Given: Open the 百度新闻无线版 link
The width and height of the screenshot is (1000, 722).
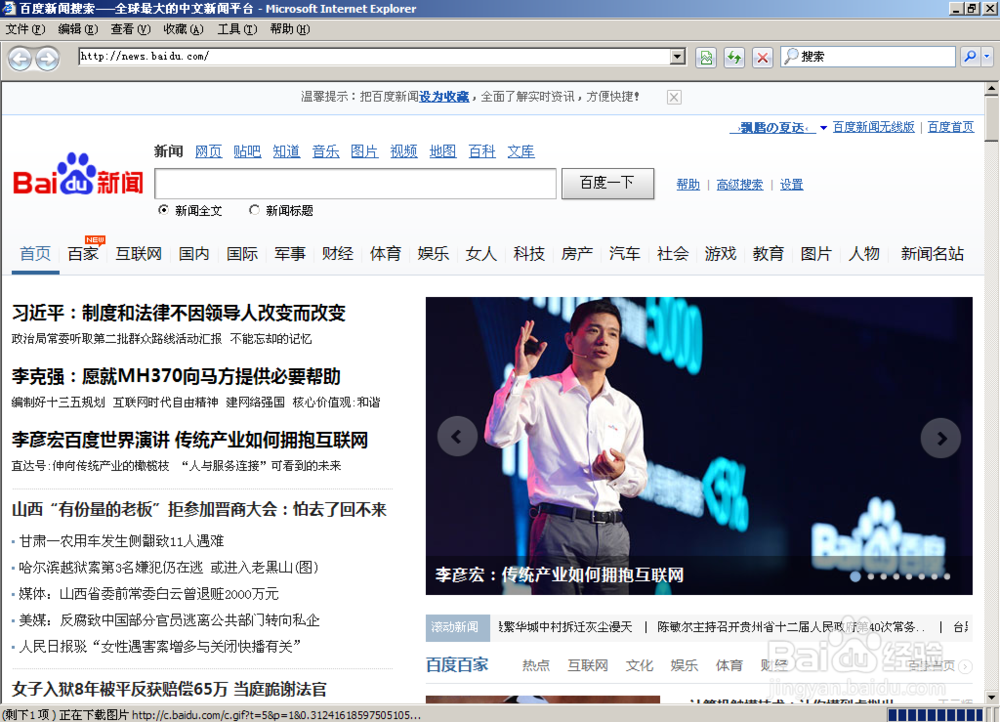Looking at the screenshot, I should (x=873, y=127).
